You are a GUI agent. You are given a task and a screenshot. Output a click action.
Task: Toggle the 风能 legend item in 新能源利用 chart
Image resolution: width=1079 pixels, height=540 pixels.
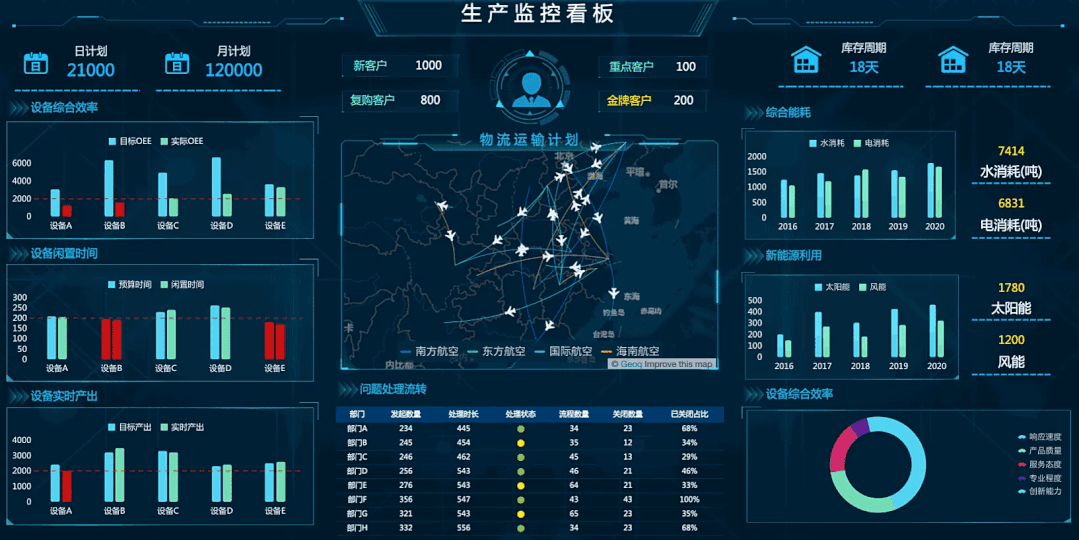click(873, 287)
